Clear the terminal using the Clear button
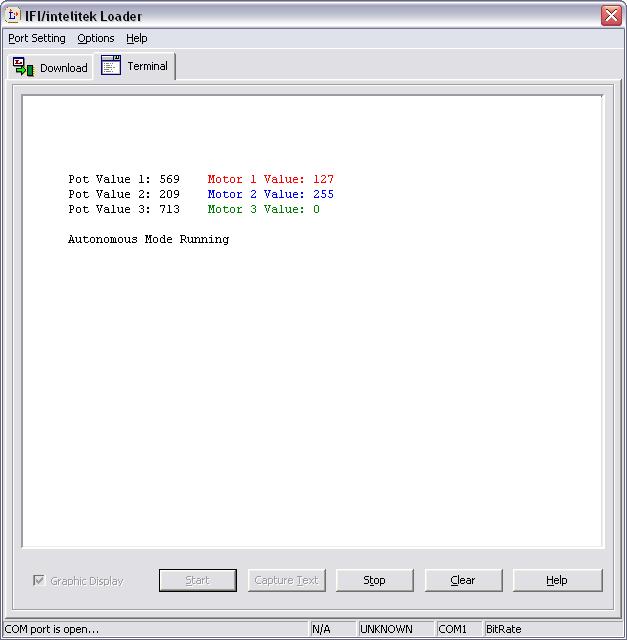The width and height of the screenshot is (627, 640). (x=463, y=580)
